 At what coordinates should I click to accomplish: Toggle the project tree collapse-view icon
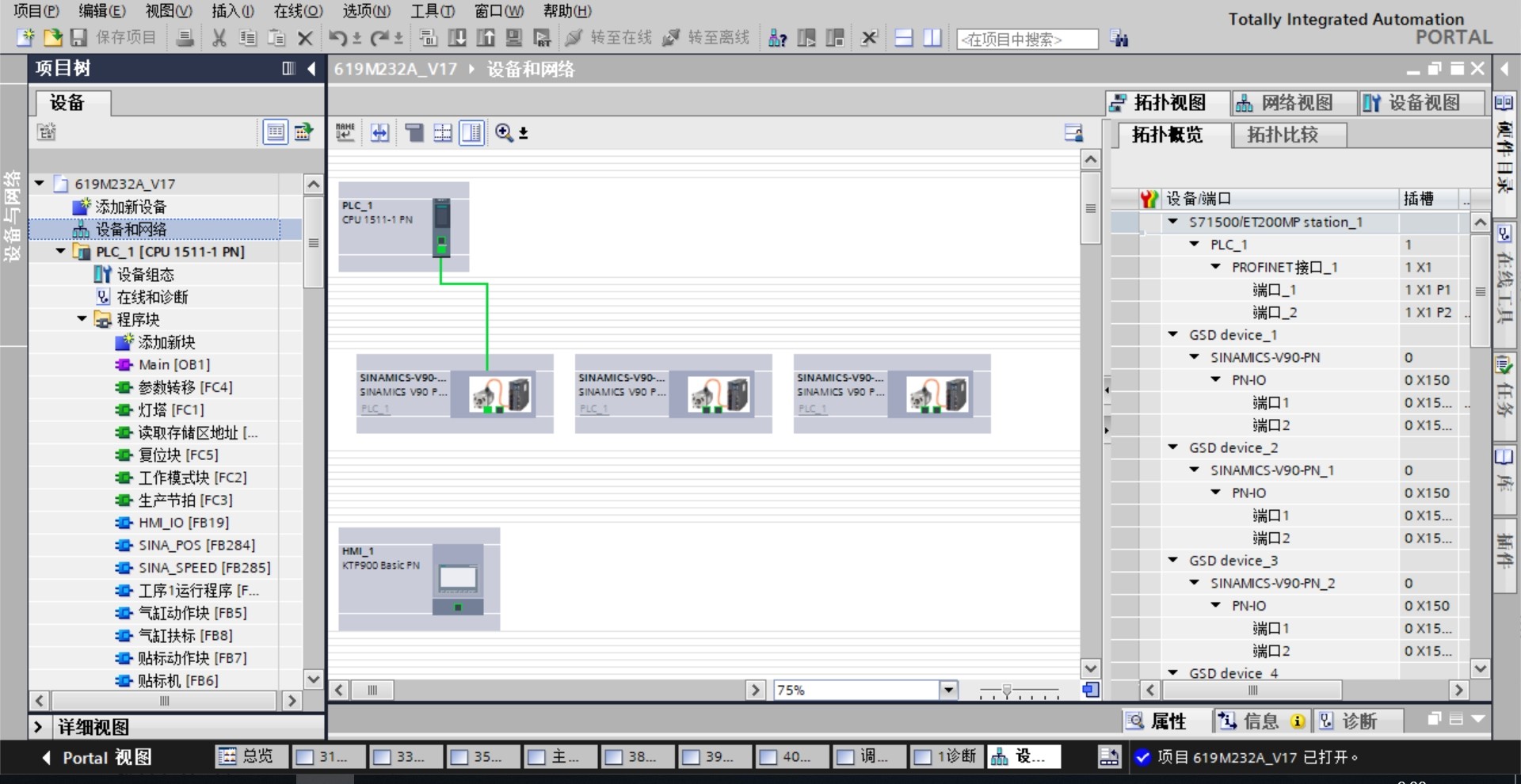[288, 69]
